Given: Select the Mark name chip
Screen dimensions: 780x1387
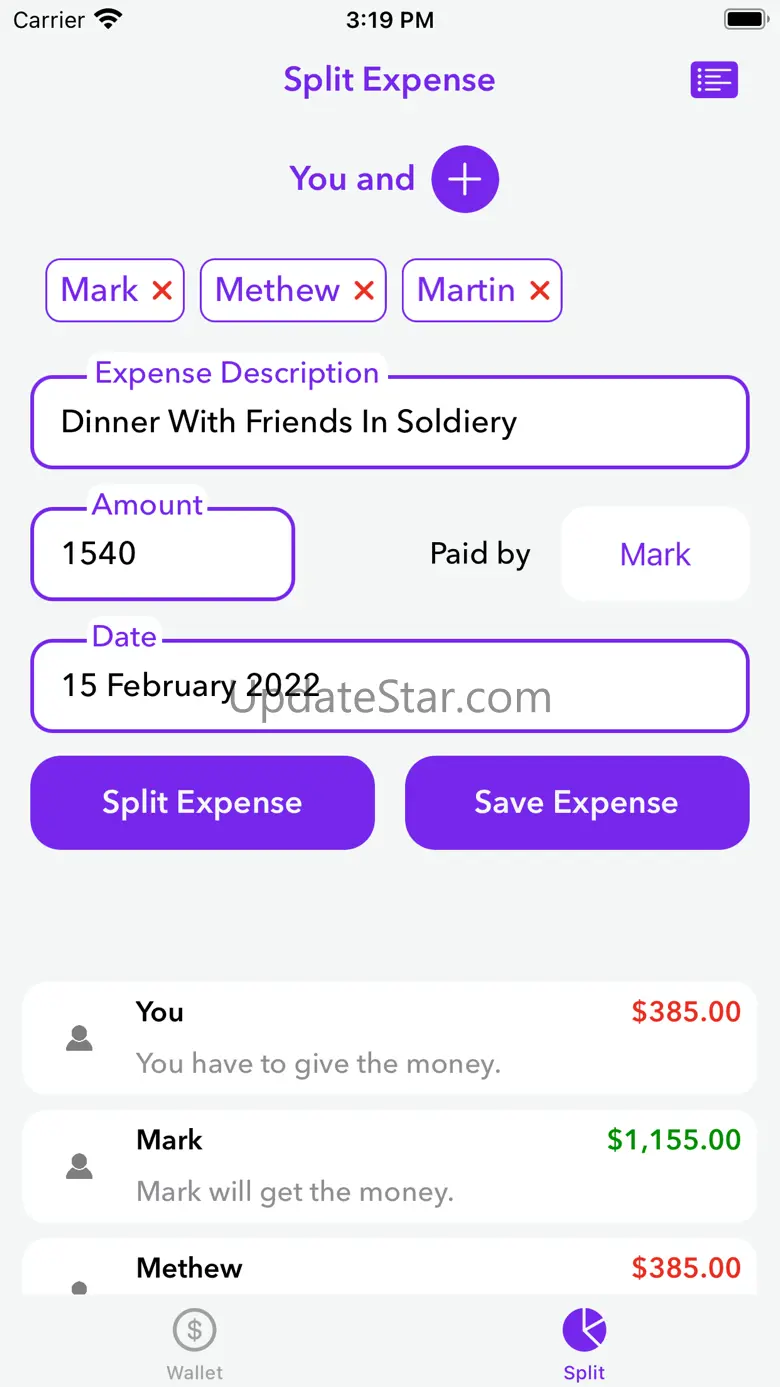Looking at the screenshot, I should coord(99,290).
